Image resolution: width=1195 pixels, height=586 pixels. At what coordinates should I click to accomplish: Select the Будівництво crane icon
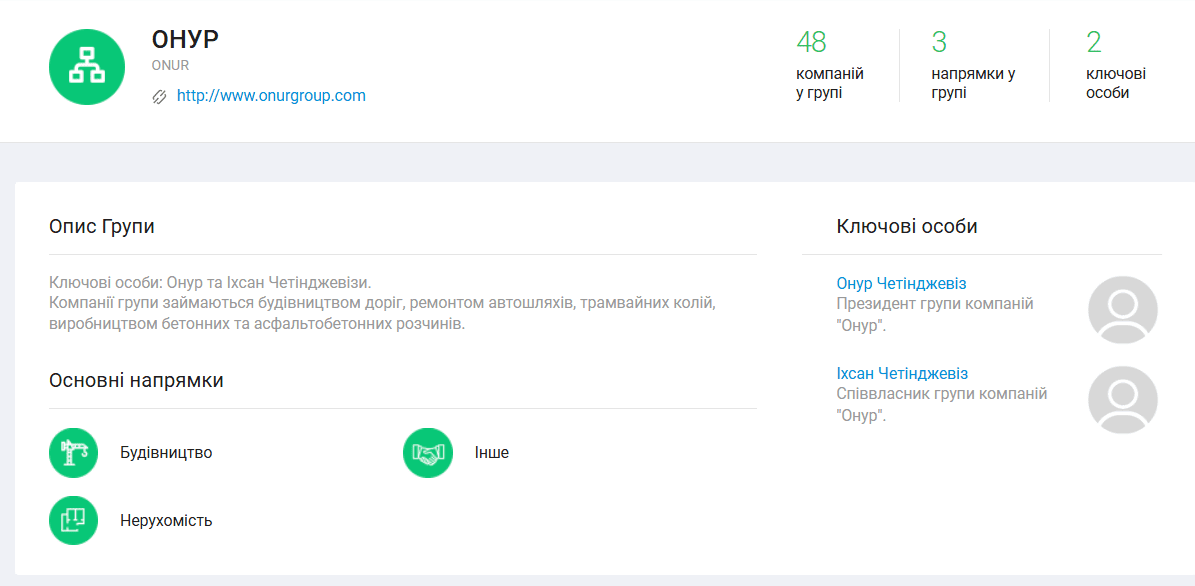pos(73,453)
